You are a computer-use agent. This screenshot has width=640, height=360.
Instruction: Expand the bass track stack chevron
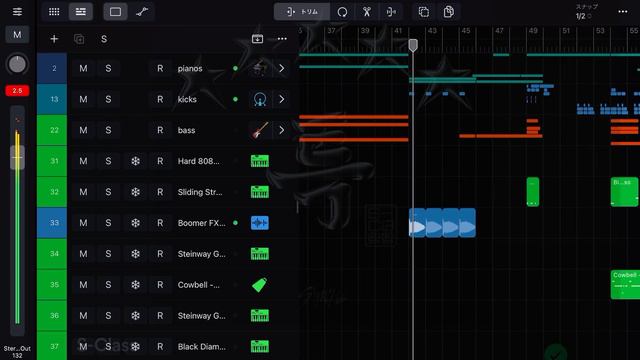coord(282,130)
